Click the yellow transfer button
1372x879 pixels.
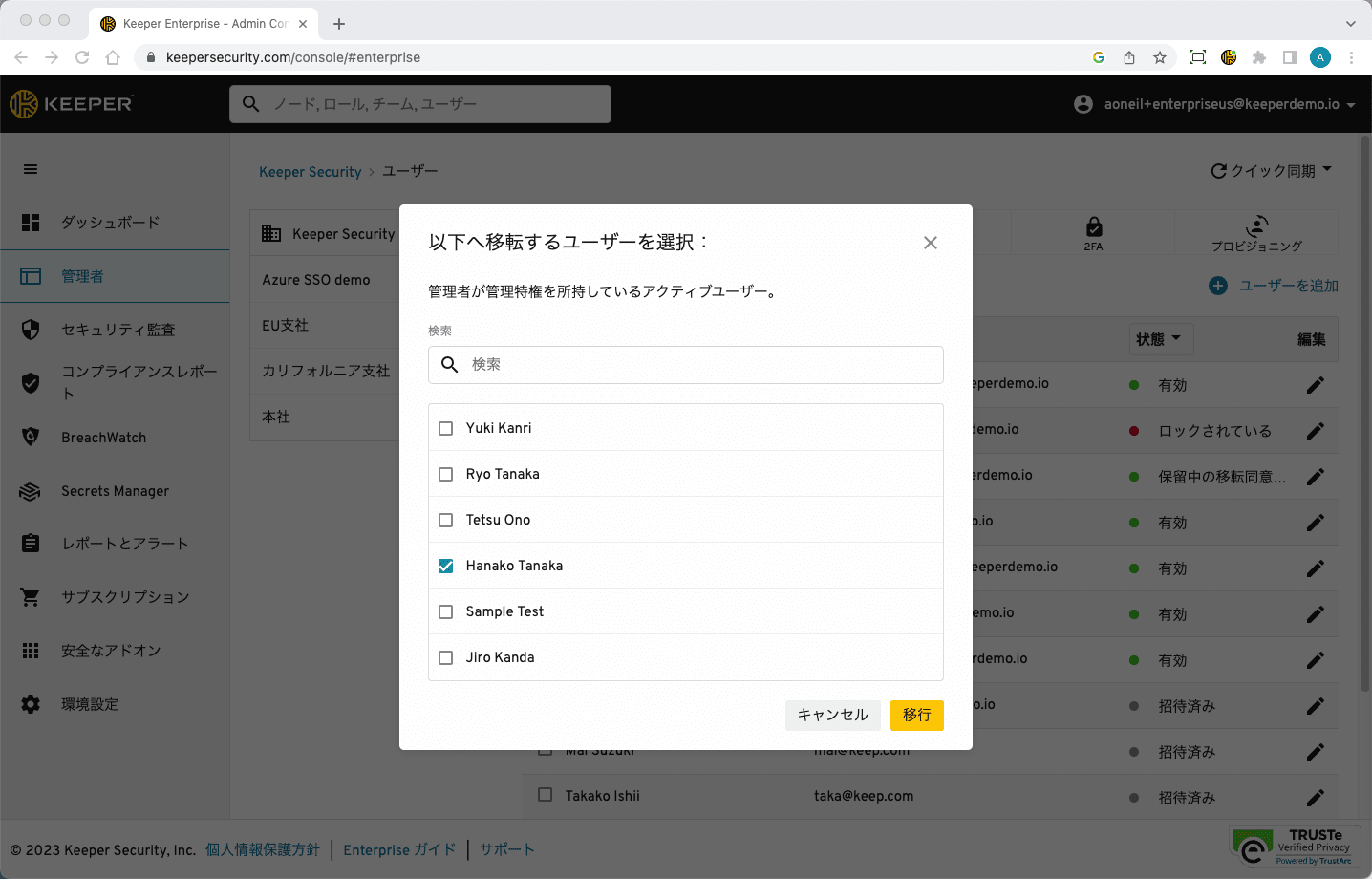tap(916, 715)
